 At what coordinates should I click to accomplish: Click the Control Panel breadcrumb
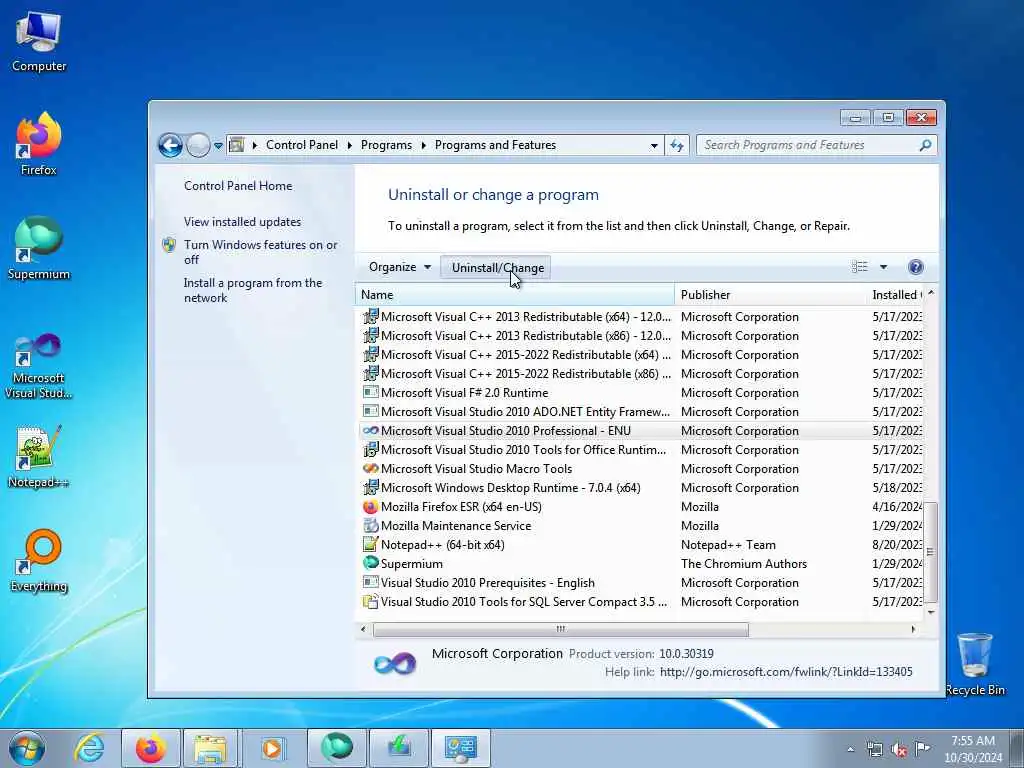(302, 145)
